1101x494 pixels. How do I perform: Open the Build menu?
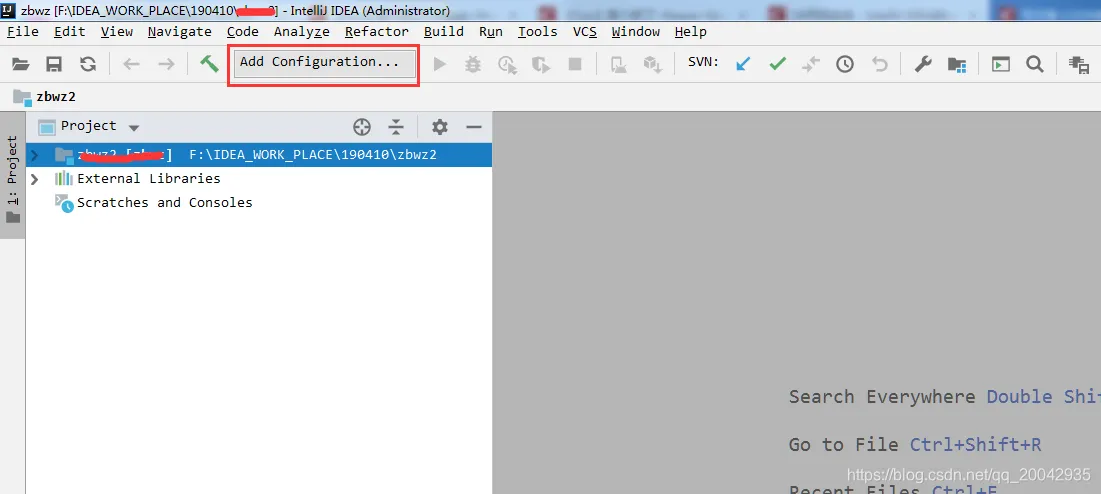click(444, 32)
